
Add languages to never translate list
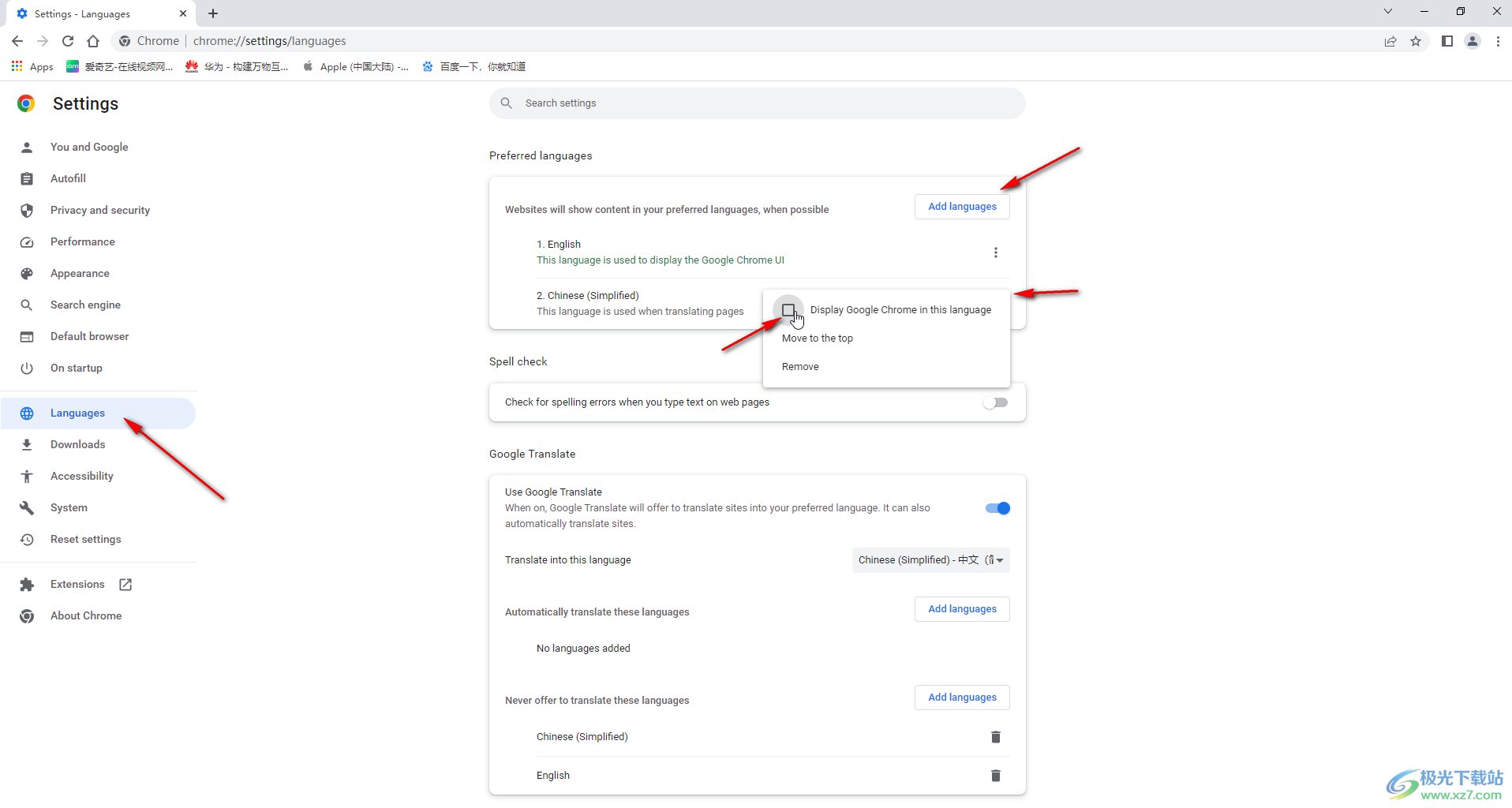click(x=962, y=698)
